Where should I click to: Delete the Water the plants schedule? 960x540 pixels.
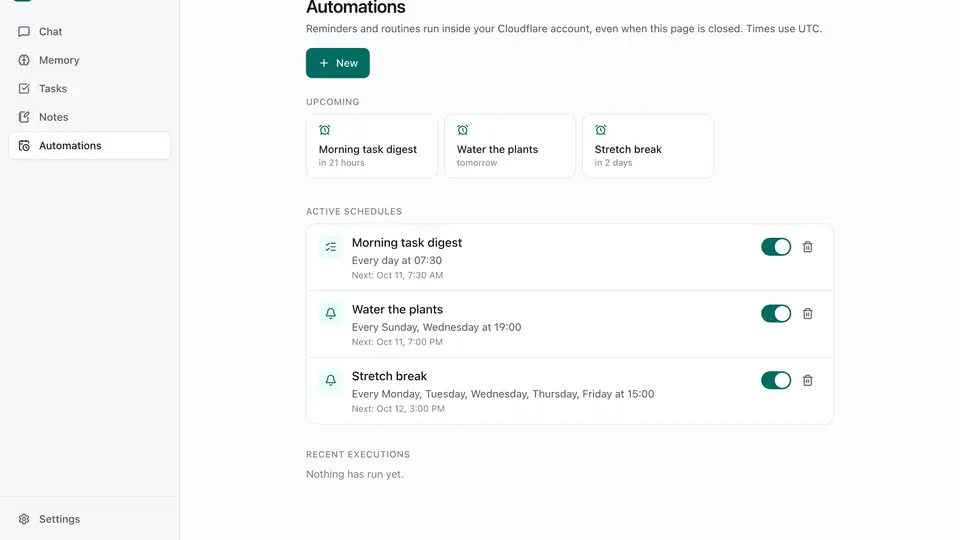pyautogui.click(x=808, y=313)
